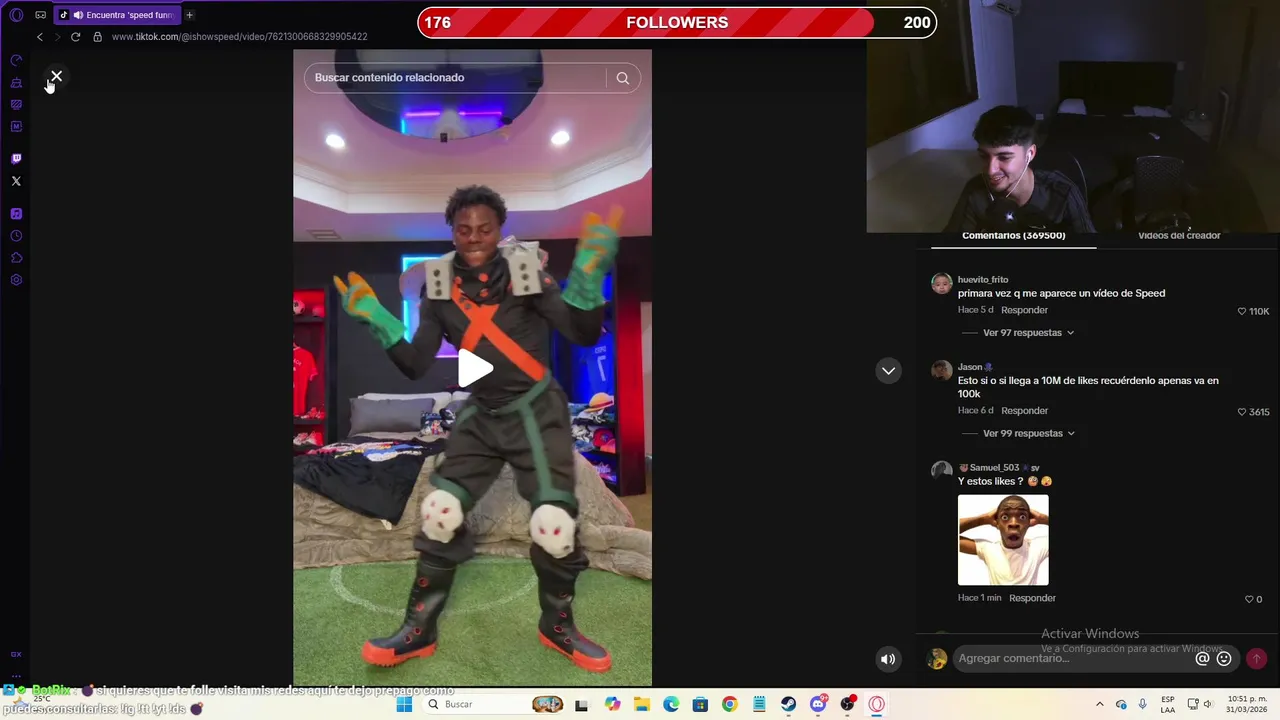The width and height of the screenshot is (1280, 720).
Task: Open the Windows Start menu
Action: point(404,704)
